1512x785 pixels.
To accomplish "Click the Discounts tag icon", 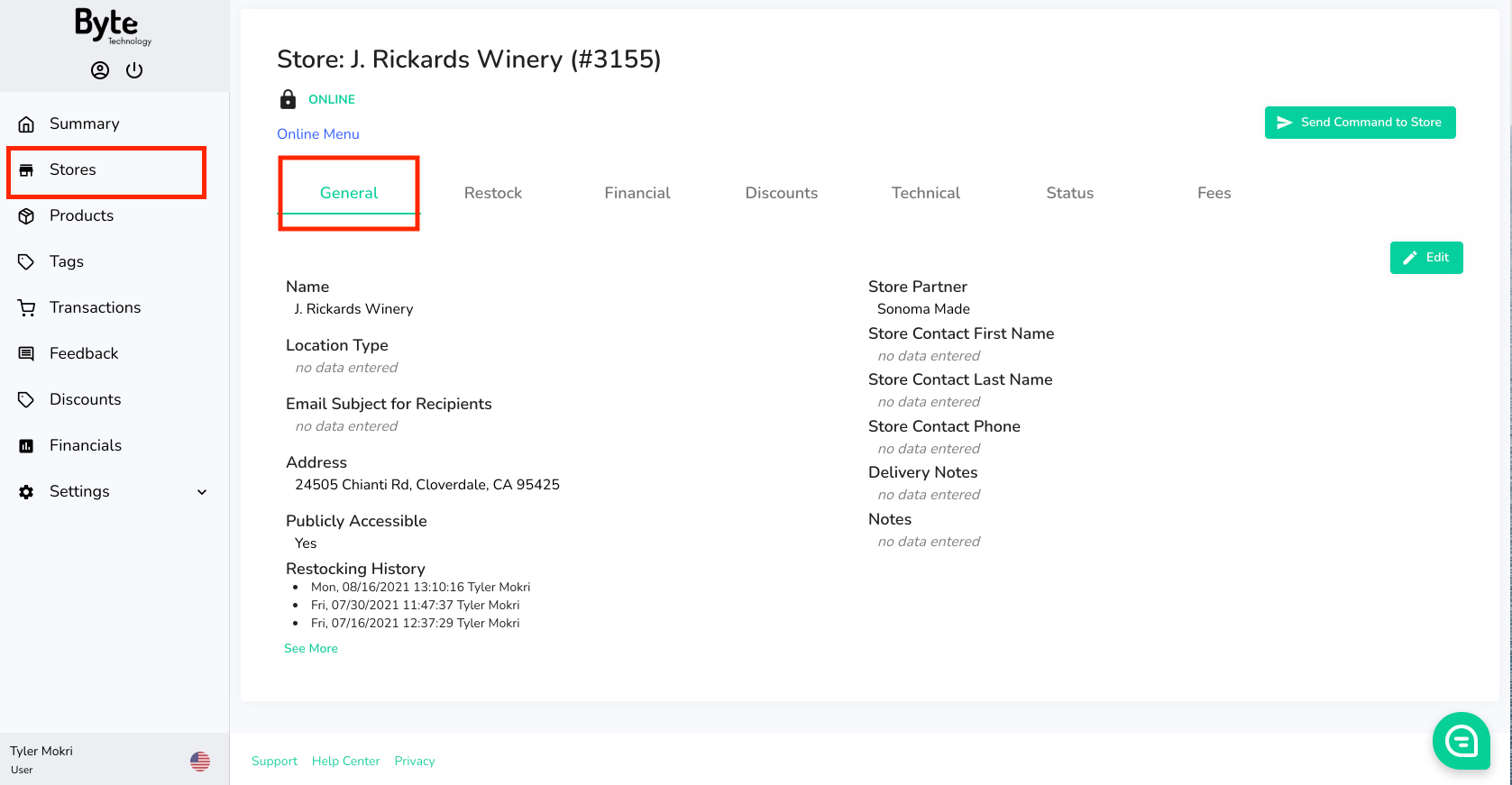I will (x=26, y=400).
